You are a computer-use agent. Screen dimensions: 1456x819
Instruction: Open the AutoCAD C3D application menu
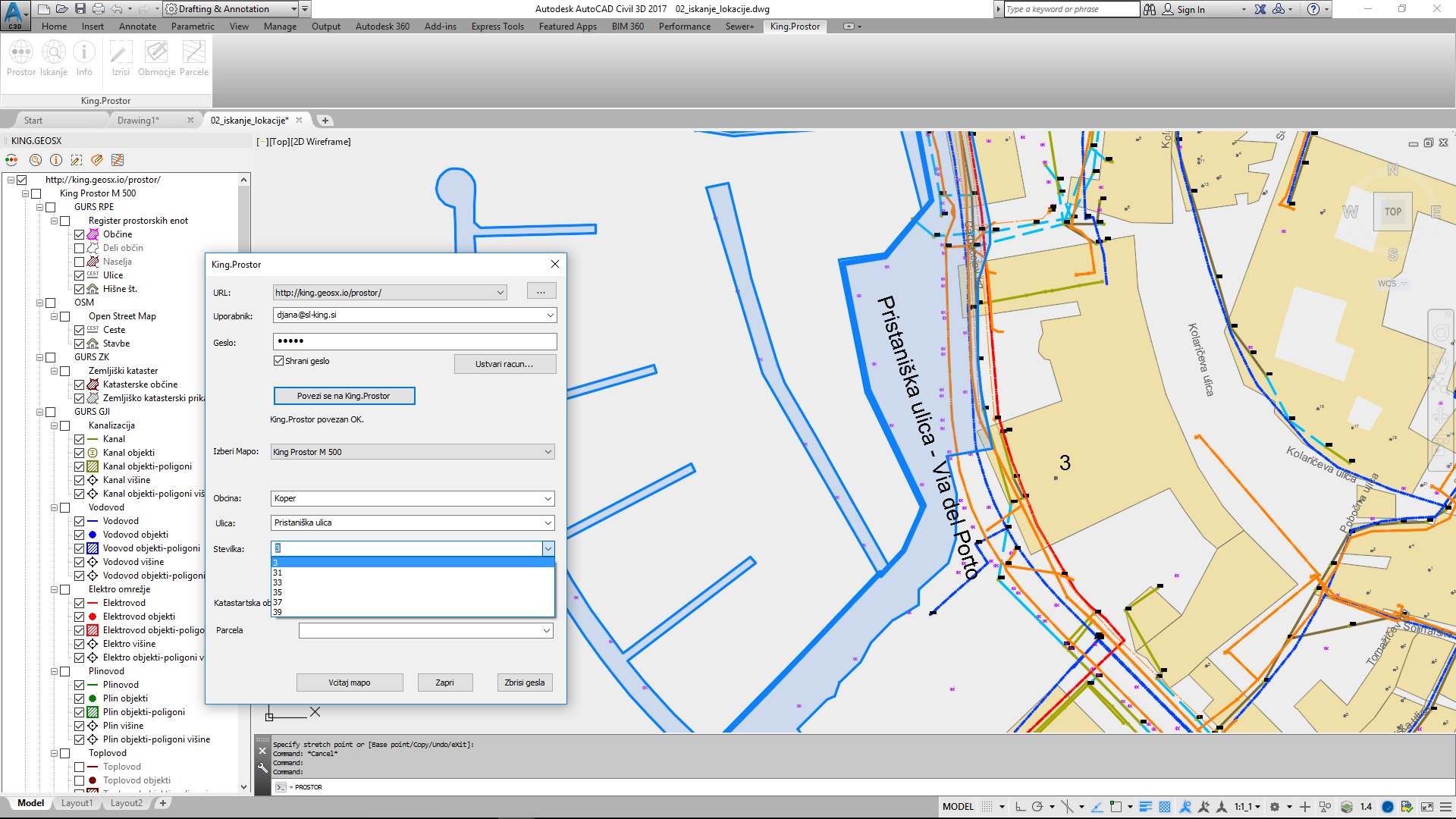[15, 14]
